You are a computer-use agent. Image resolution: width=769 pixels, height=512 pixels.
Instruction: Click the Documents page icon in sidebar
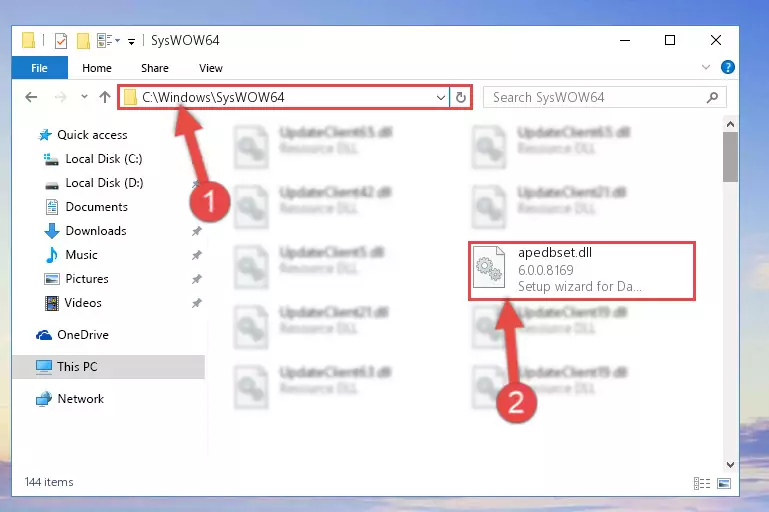point(51,207)
